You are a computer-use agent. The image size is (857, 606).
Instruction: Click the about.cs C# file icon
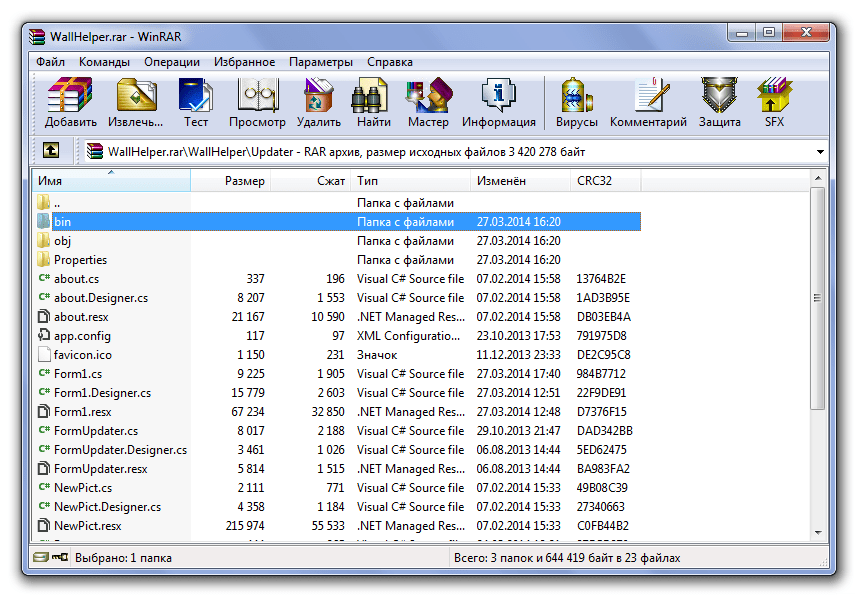[44, 278]
